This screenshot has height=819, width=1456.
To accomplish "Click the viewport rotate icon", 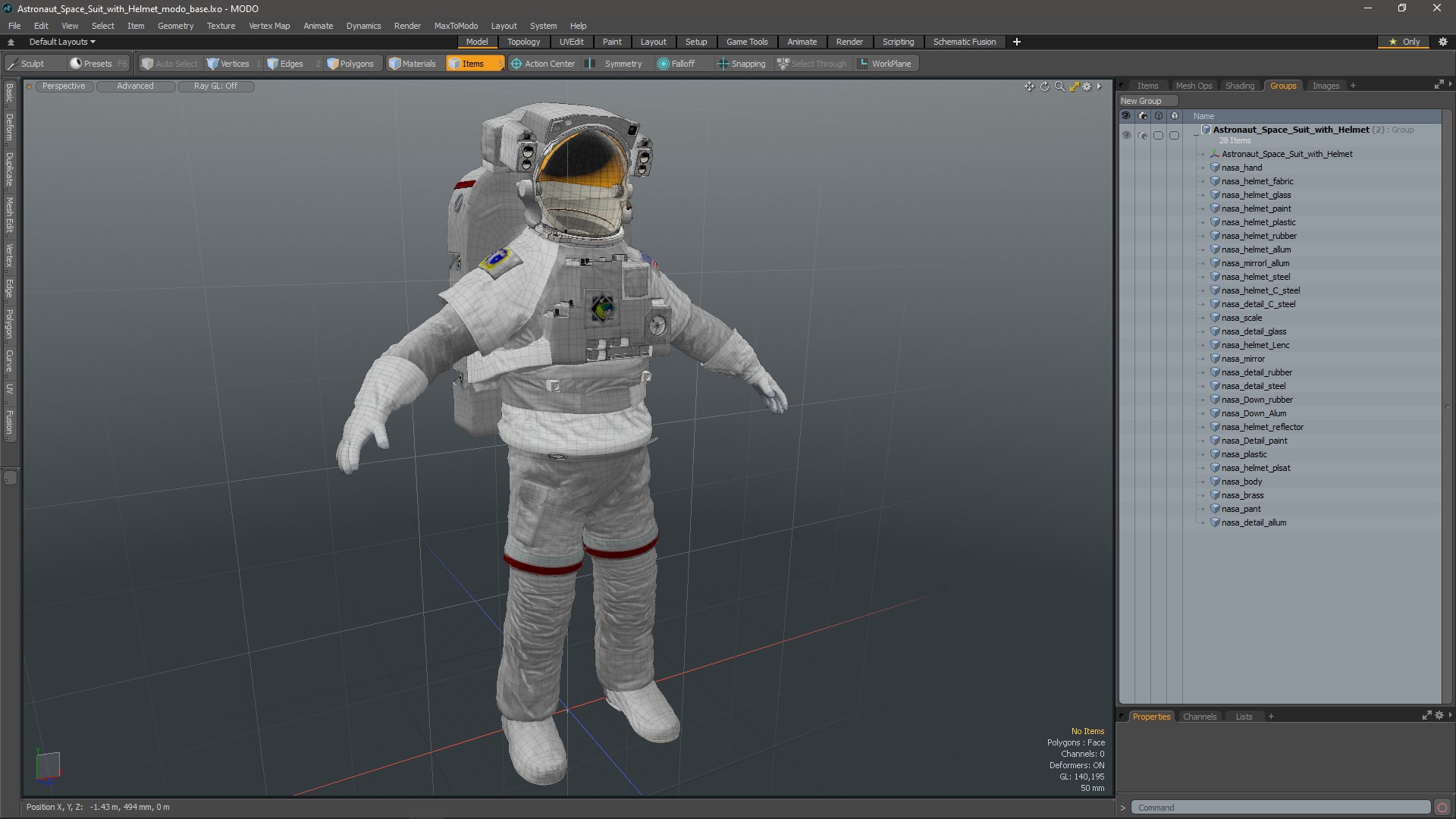I will coord(1044,86).
